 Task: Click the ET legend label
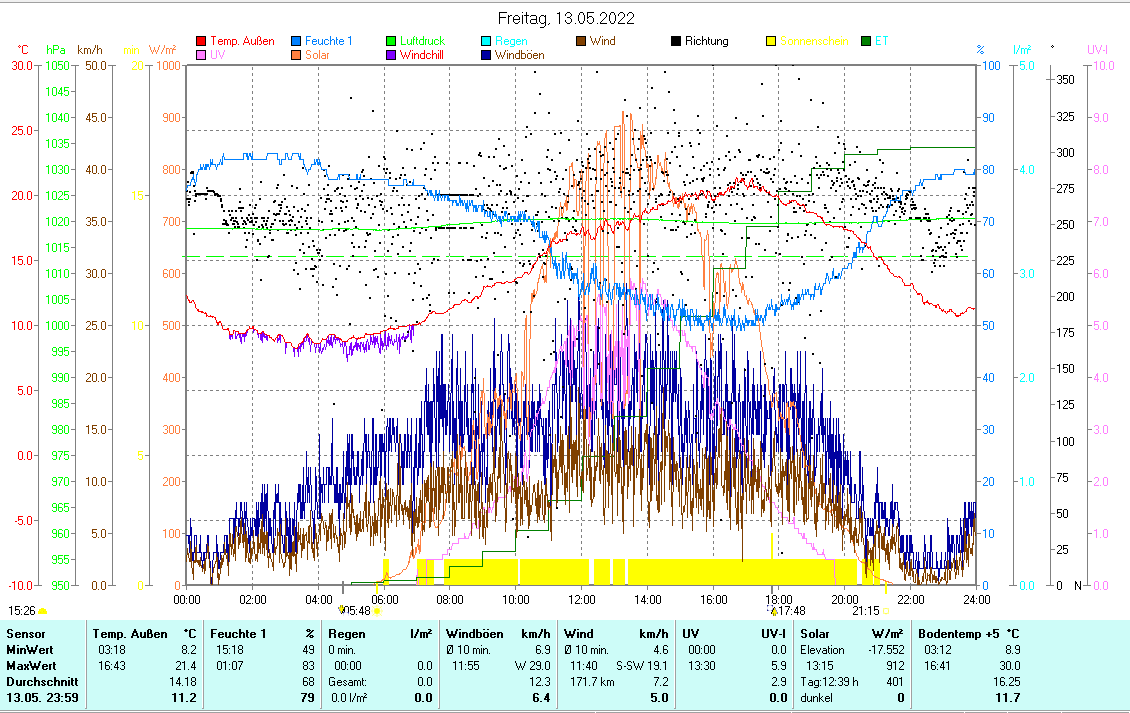click(881, 42)
